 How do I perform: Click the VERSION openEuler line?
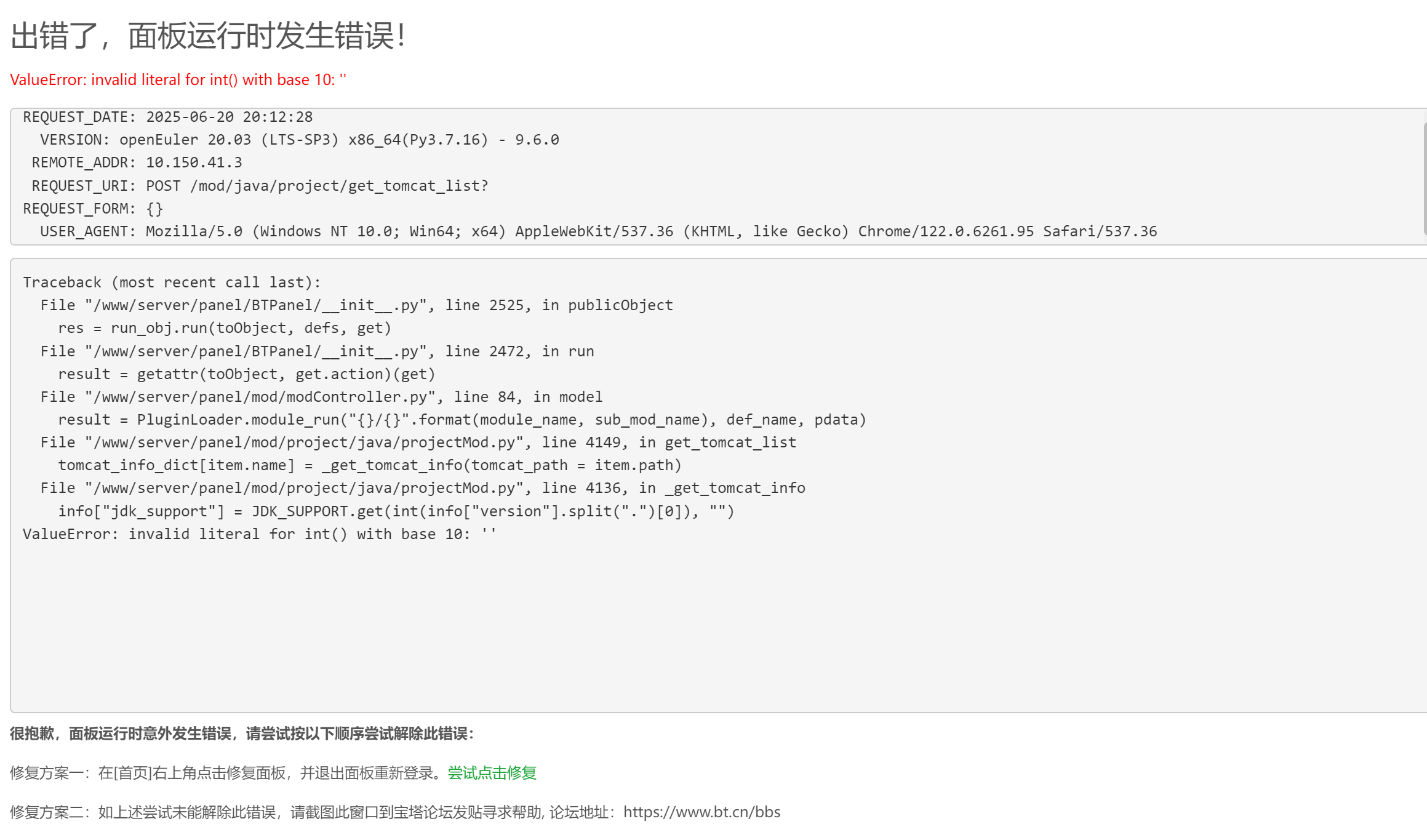pos(300,140)
